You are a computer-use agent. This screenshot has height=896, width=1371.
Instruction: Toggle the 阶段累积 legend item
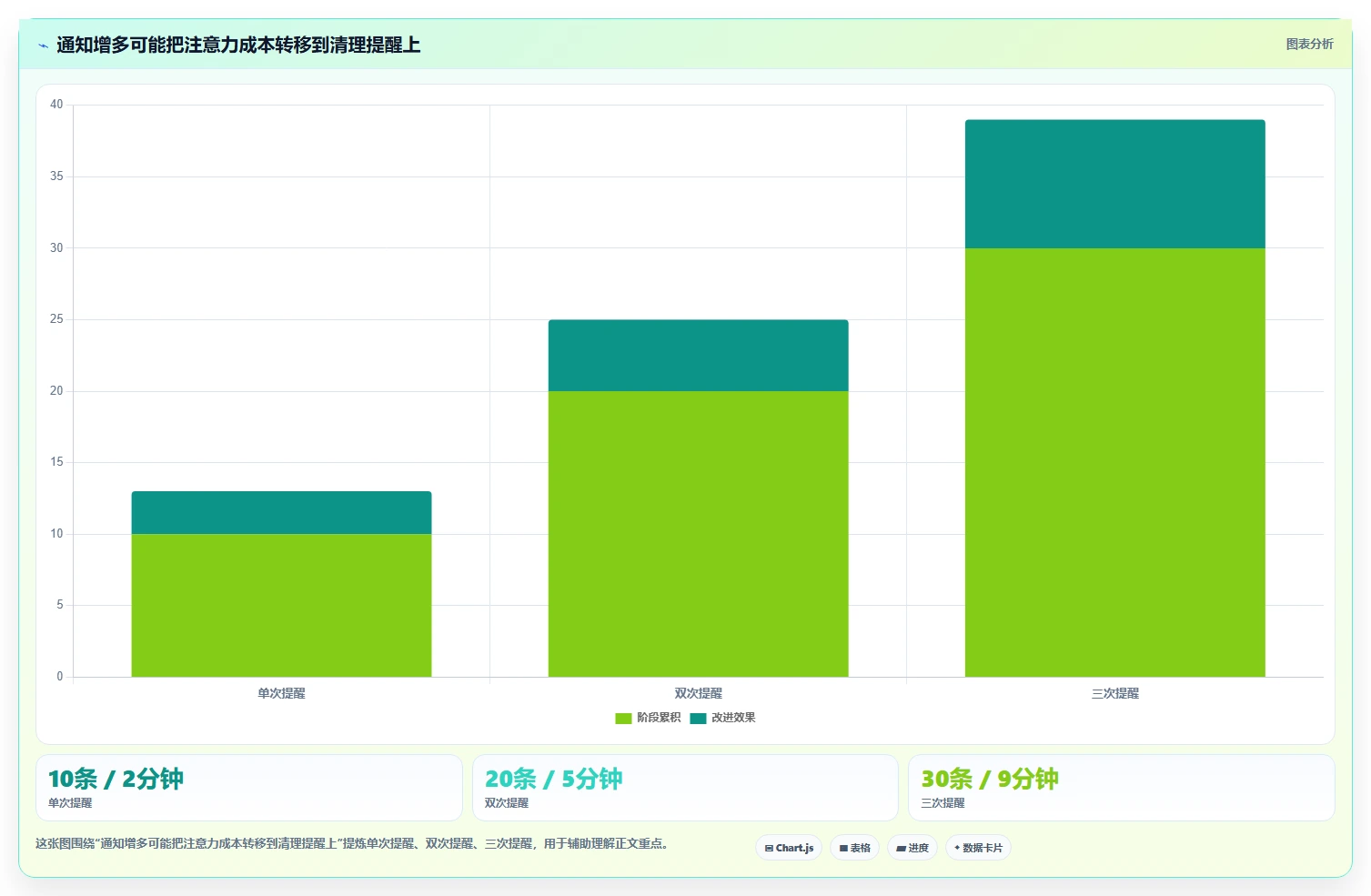click(x=648, y=718)
